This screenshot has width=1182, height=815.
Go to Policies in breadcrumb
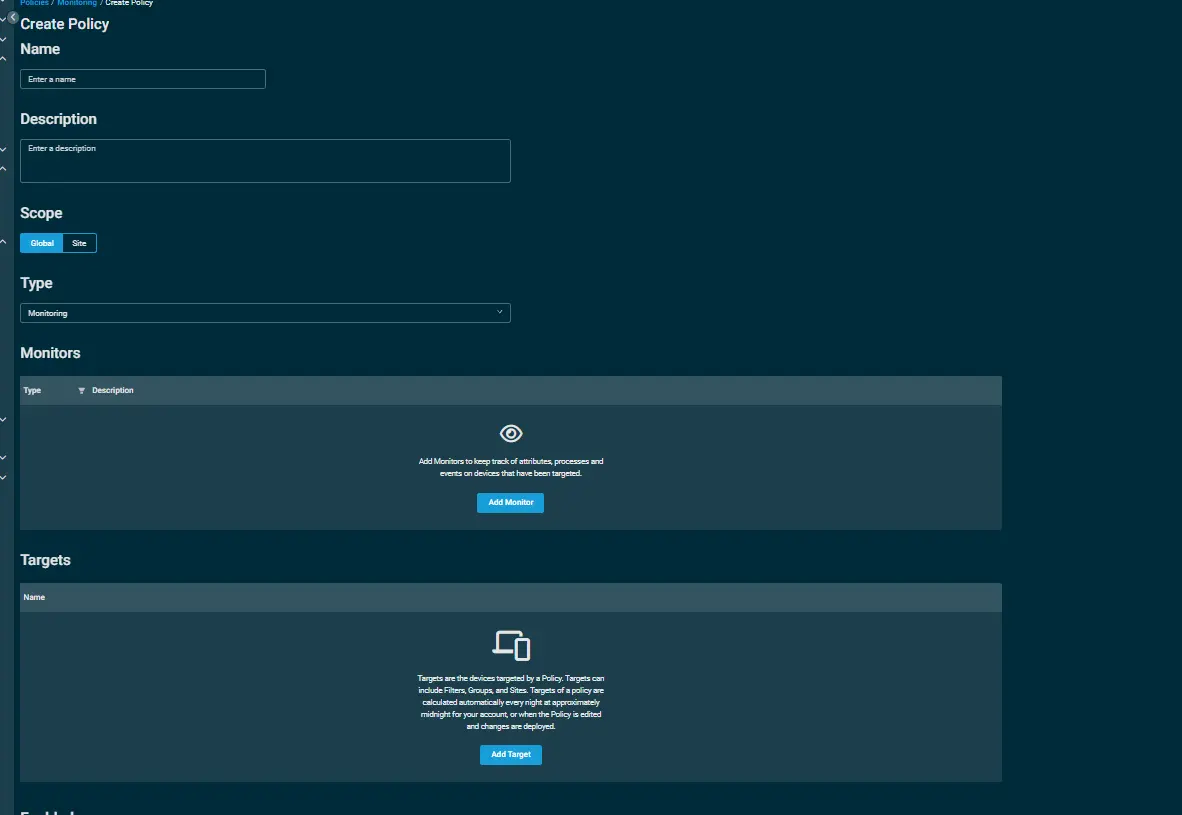(34, 3)
